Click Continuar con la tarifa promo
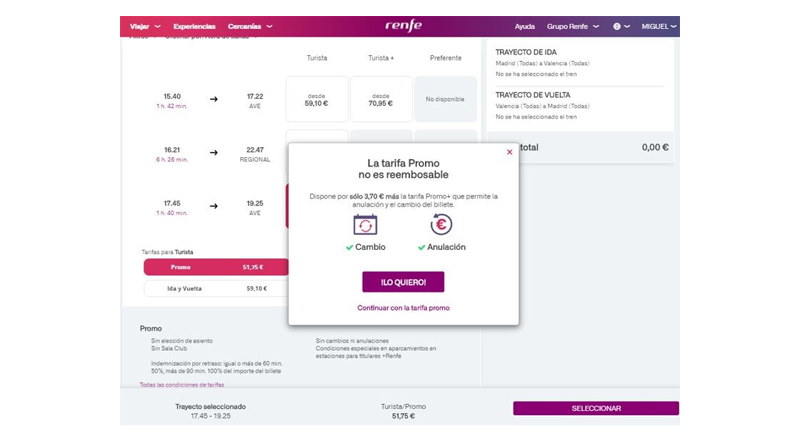 [403, 308]
